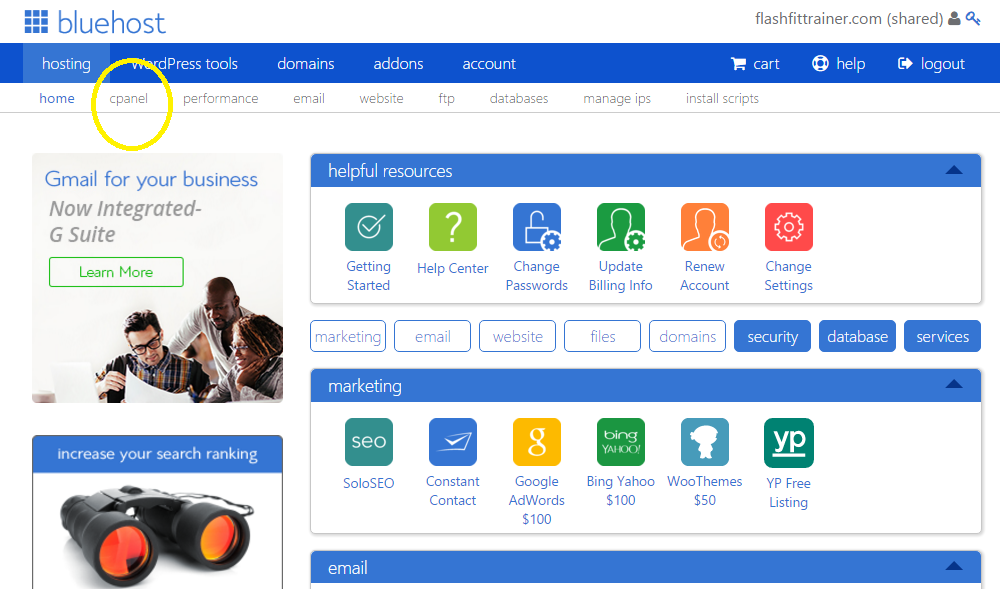Viewport: 1000px width, 589px height.
Task: Click the Learn More button
Action: point(116,272)
